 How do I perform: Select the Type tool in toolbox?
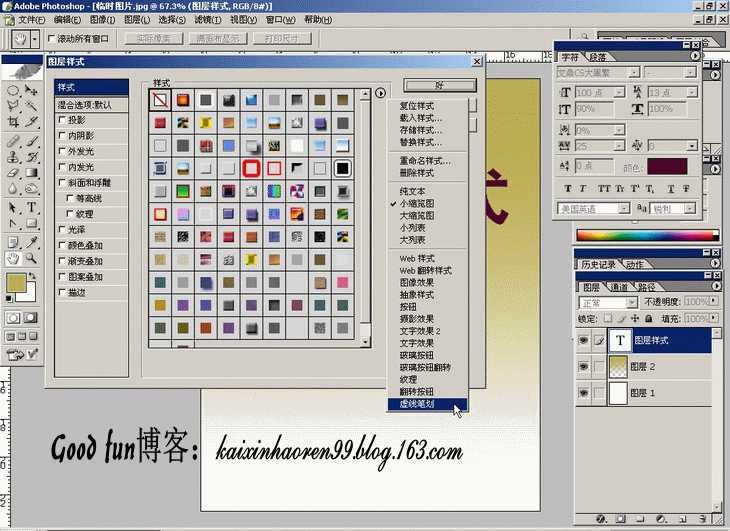click(x=31, y=208)
